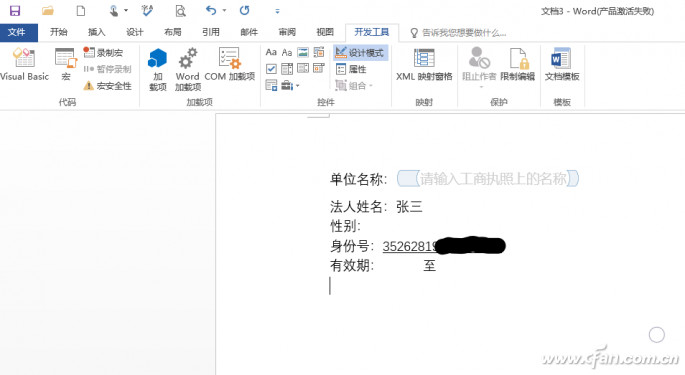Create a new blank document
This screenshot has height=375, width=685.
[81, 10]
